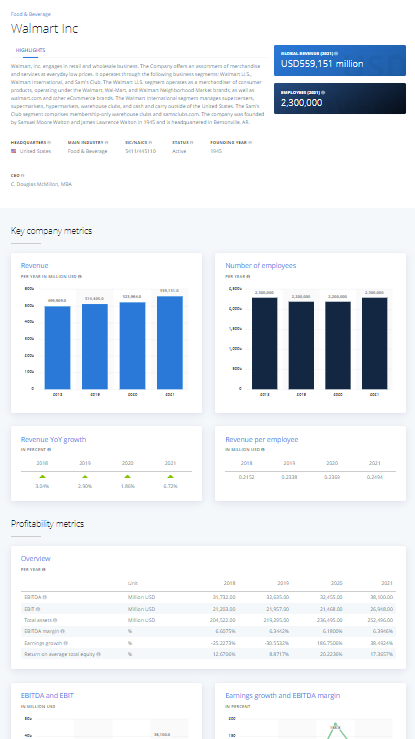This screenshot has height=739, width=415.
Task: Click the Total assets 2021 value 252,496.00
Action: (x=380, y=620)
